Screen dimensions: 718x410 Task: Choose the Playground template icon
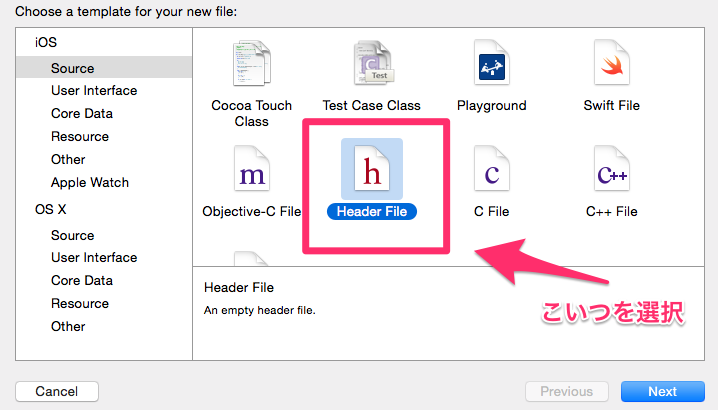(x=492, y=63)
